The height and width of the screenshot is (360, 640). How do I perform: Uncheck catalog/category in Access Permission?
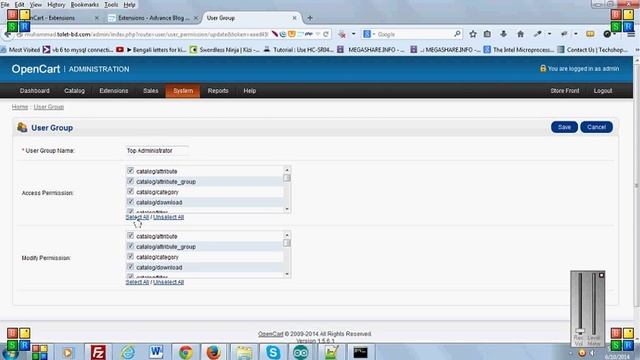[x=131, y=191]
